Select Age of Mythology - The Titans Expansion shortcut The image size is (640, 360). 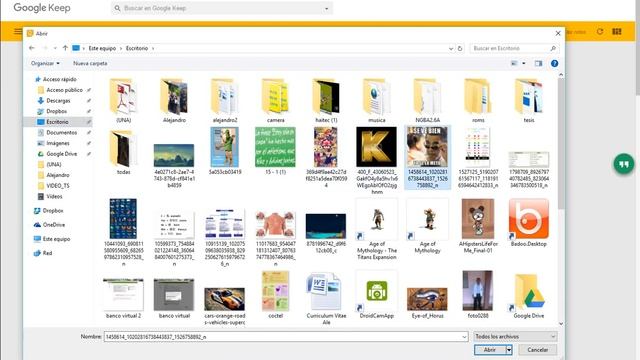377,229
